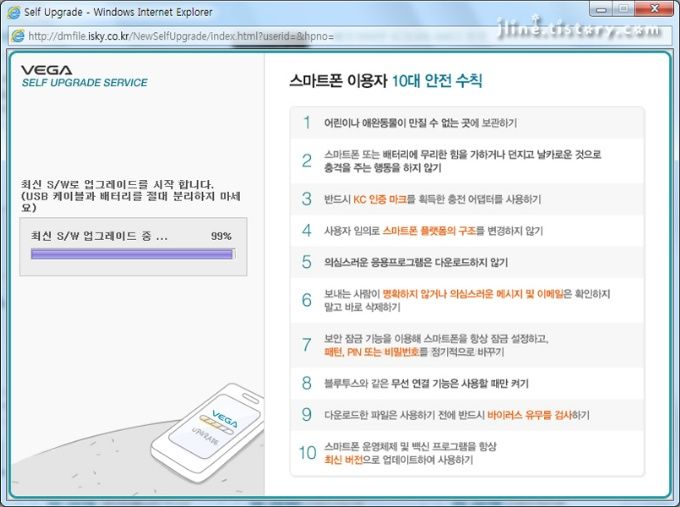This screenshot has width=680, height=507.
Task: Click the page icon beside the URL
Action: (x=17, y=36)
